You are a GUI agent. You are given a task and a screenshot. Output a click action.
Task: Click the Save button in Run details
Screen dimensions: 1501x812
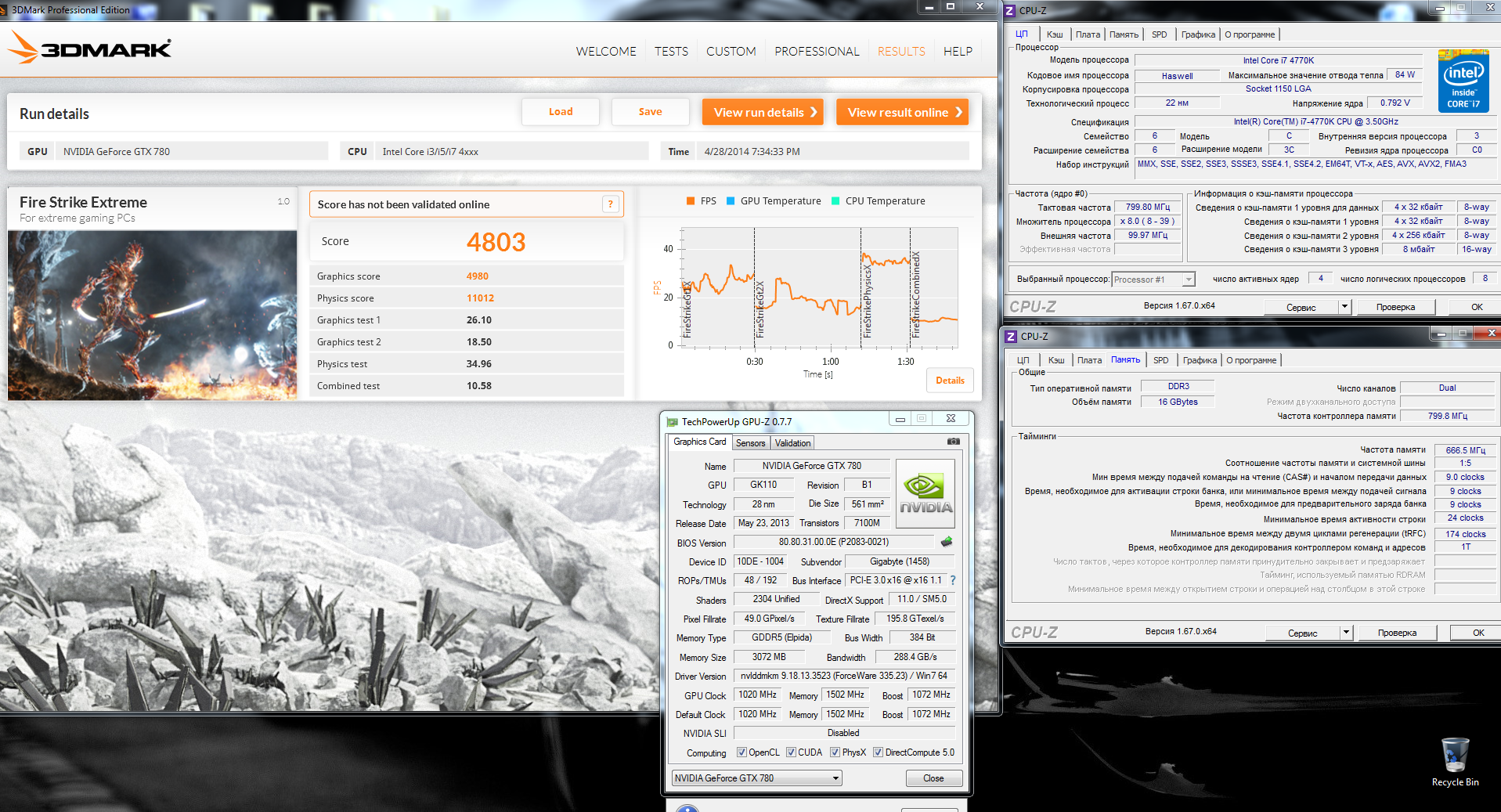point(650,112)
